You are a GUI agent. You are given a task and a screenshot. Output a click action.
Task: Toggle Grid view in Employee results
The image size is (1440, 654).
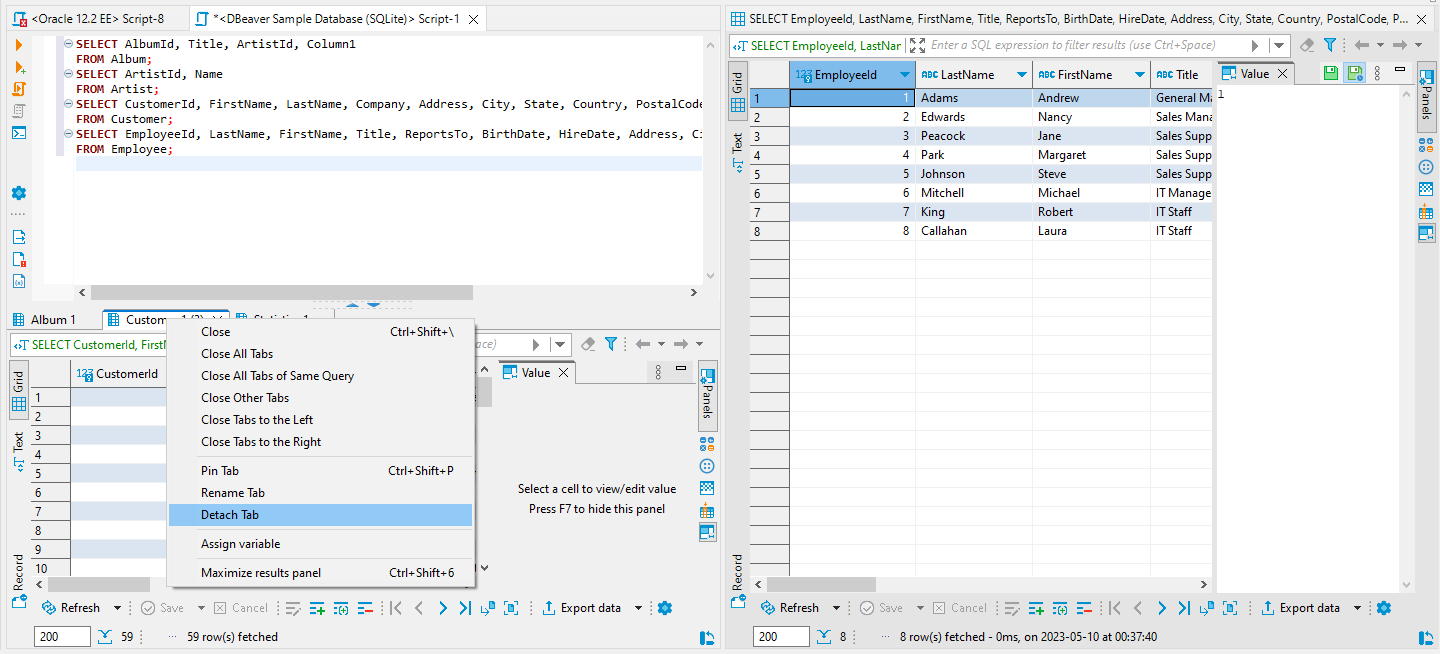737,92
